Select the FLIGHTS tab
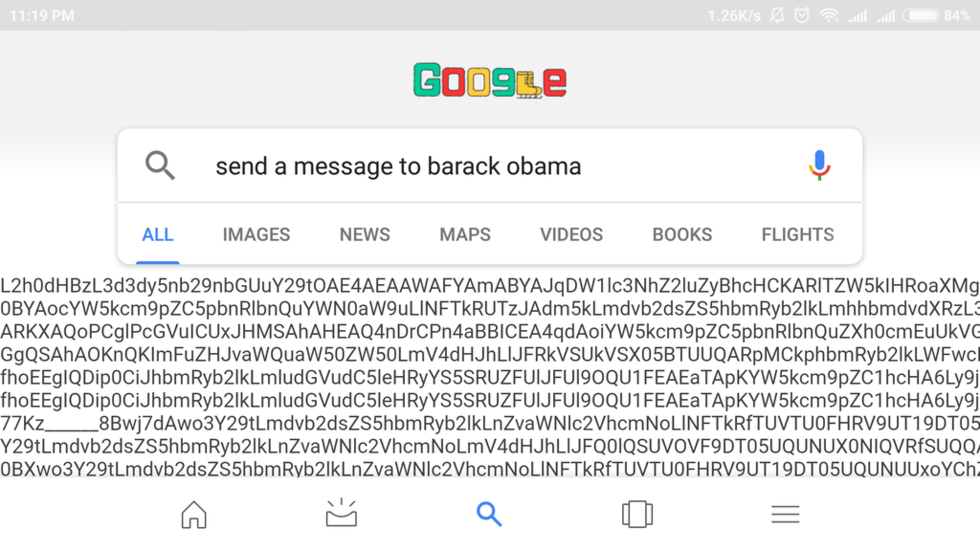This screenshot has width=980, height=551. (x=797, y=235)
